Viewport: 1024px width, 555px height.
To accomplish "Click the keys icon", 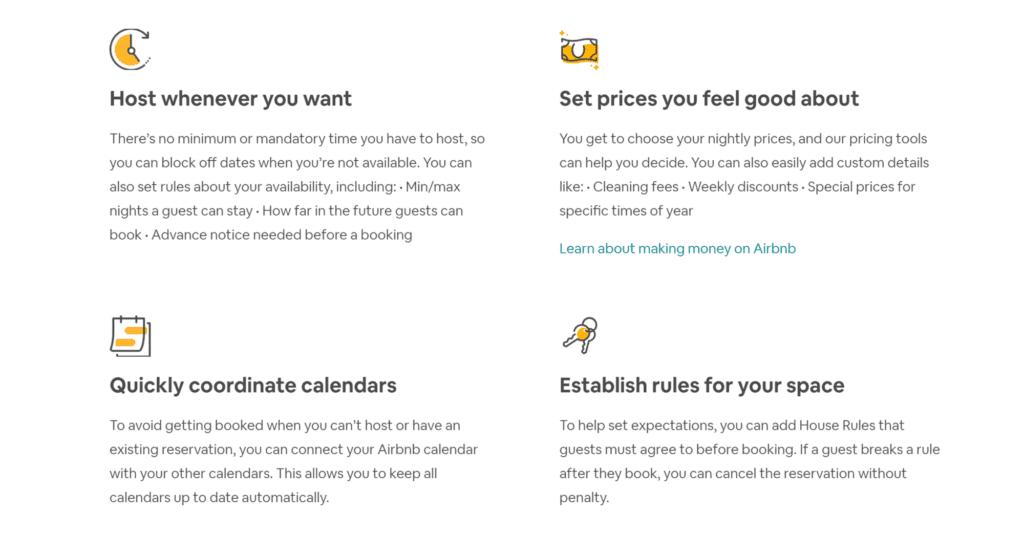I will 580,336.
